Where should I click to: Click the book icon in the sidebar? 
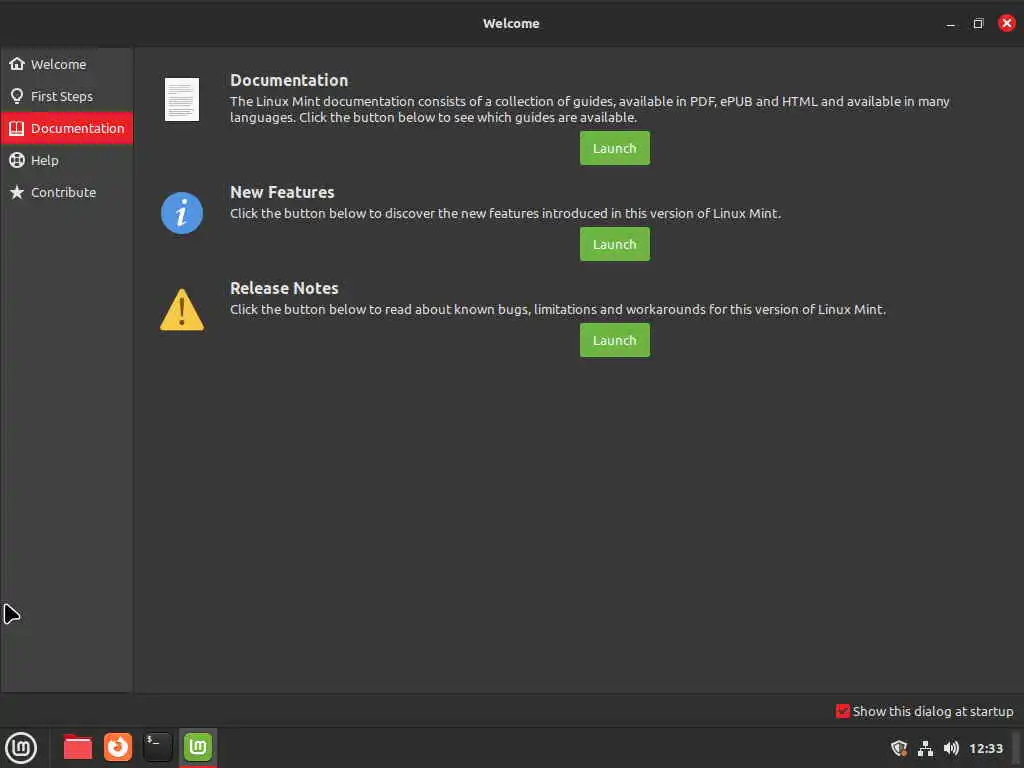coord(17,128)
